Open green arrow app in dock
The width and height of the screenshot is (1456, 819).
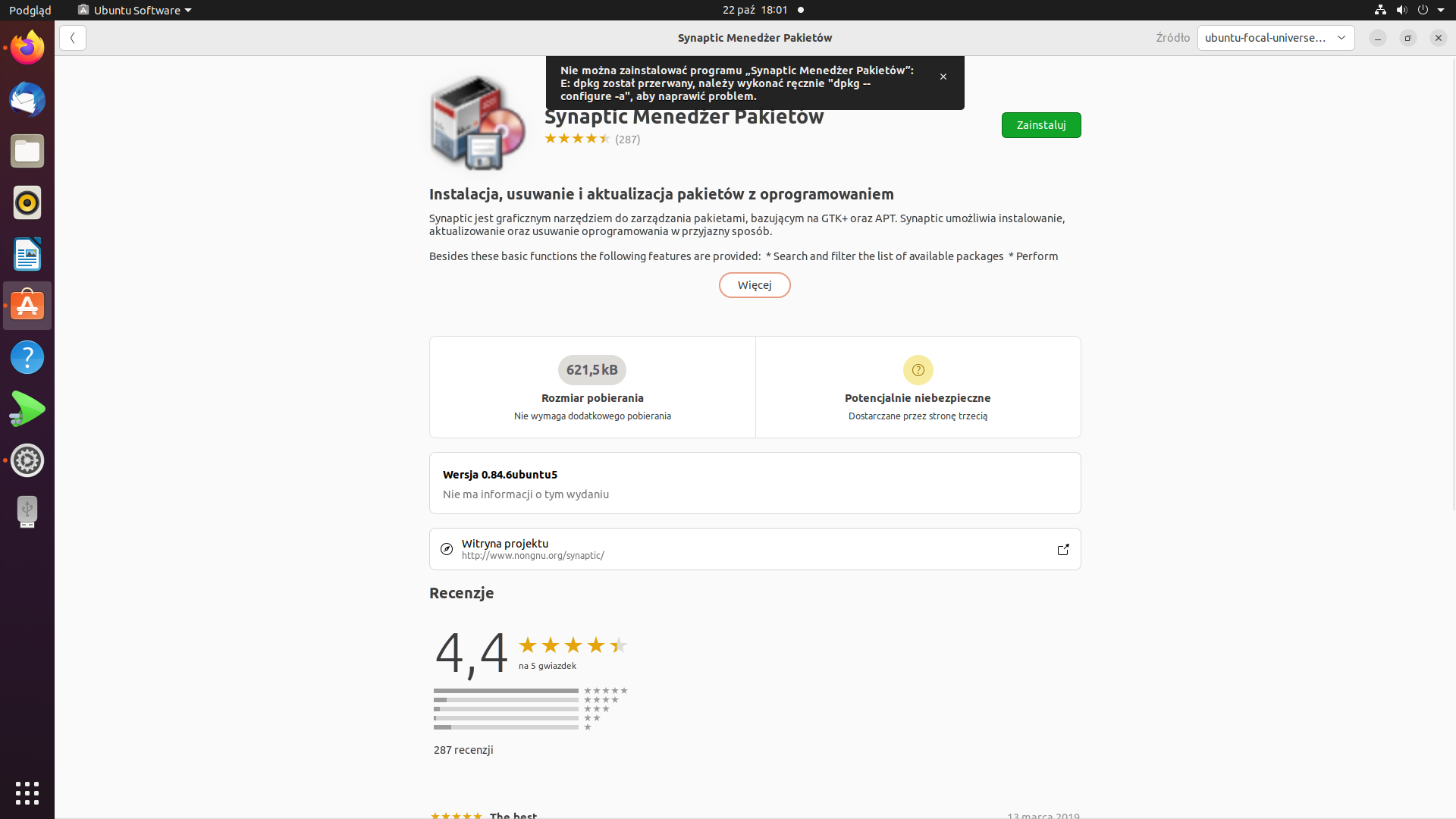(27, 409)
